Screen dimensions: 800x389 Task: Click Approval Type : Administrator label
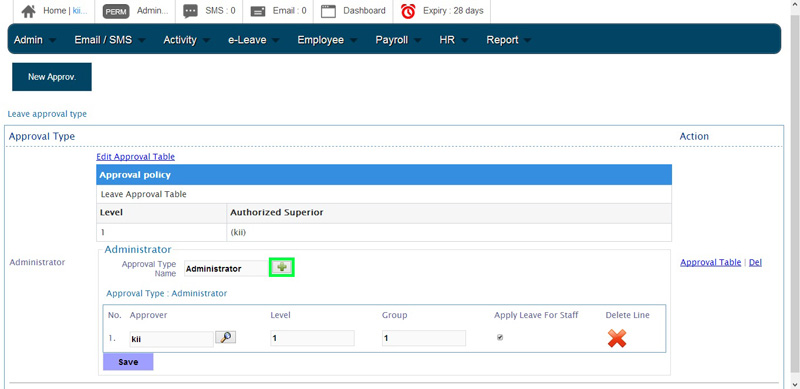[166, 294]
